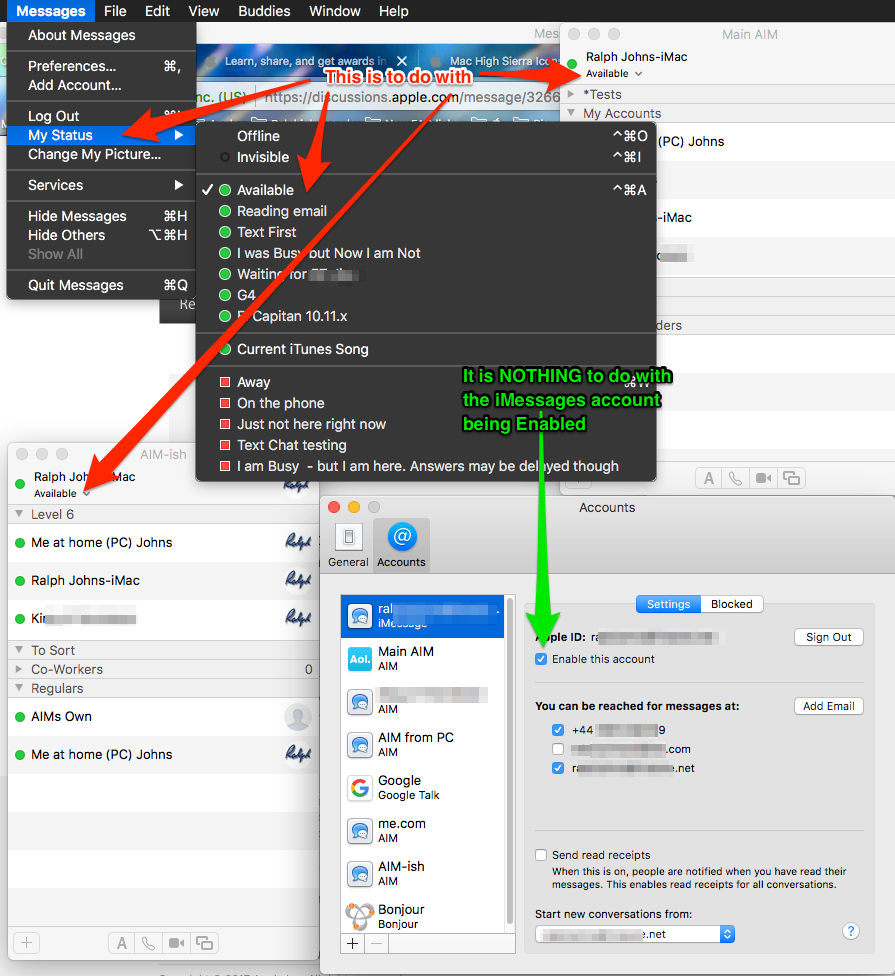
Task: Collapse the "Level 6" buddy group
Action: (x=21, y=514)
